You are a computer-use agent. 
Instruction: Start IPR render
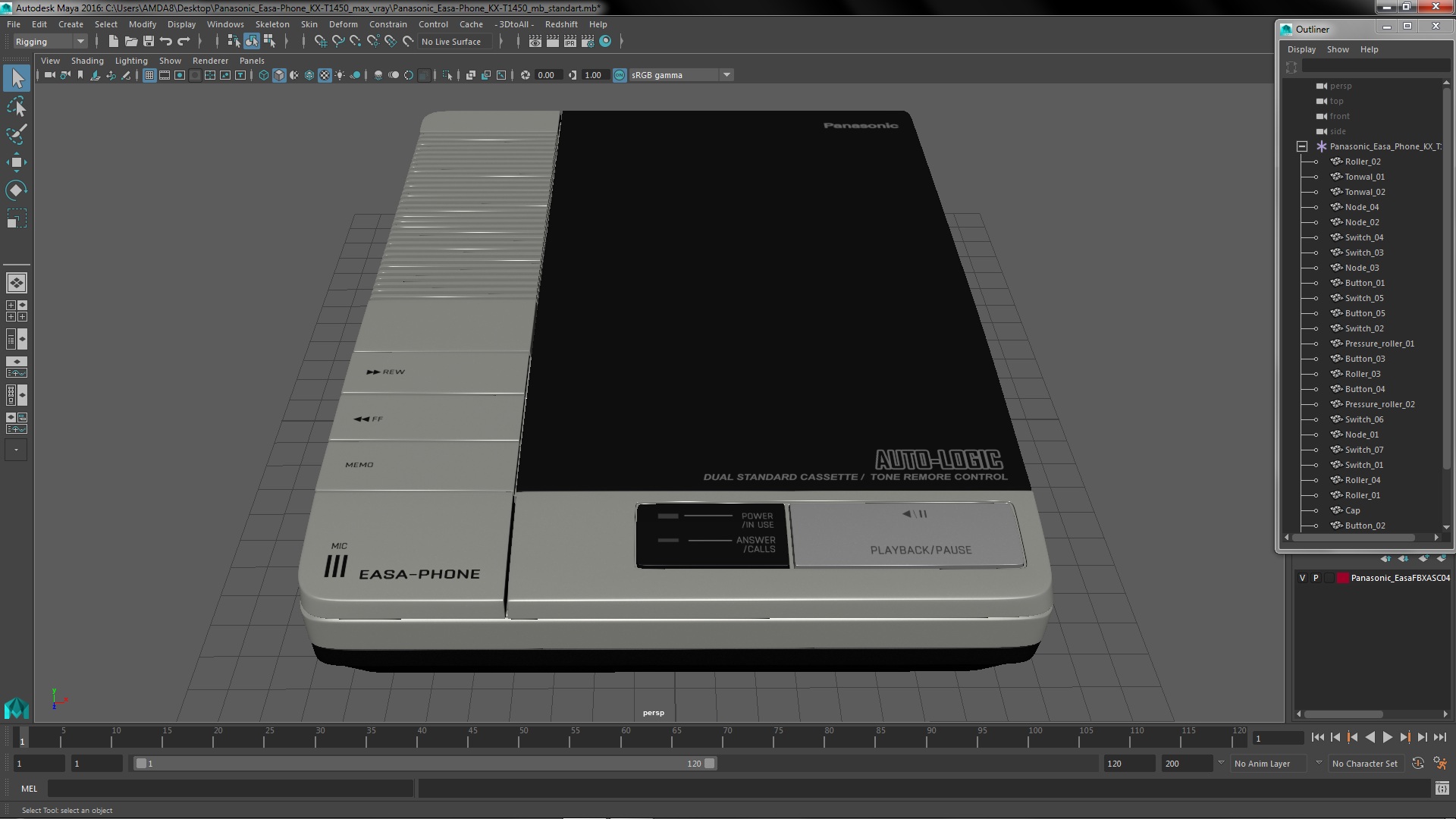pos(570,42)
